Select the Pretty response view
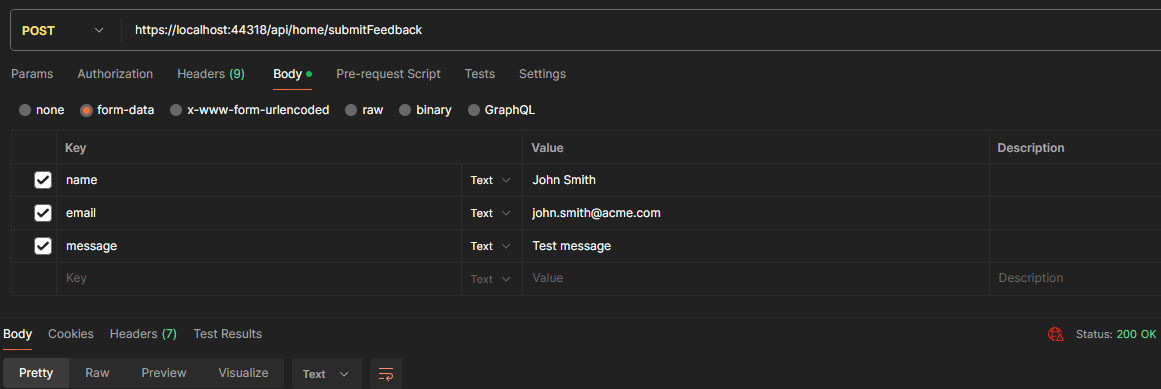This screenshot has height=389, width=1161. [36, 373]
